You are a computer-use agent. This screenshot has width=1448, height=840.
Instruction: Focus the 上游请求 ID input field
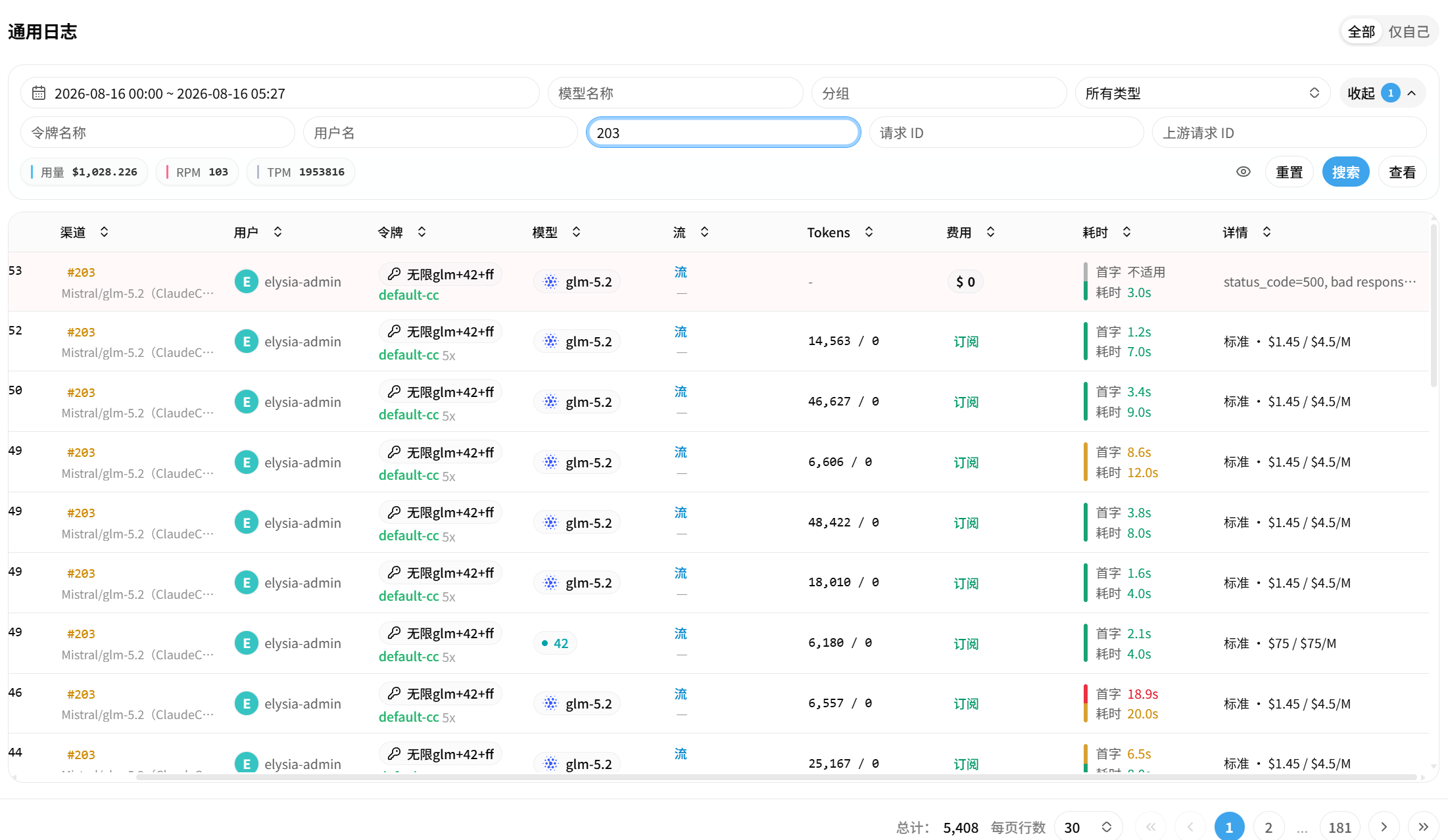tap(1289, 133)
